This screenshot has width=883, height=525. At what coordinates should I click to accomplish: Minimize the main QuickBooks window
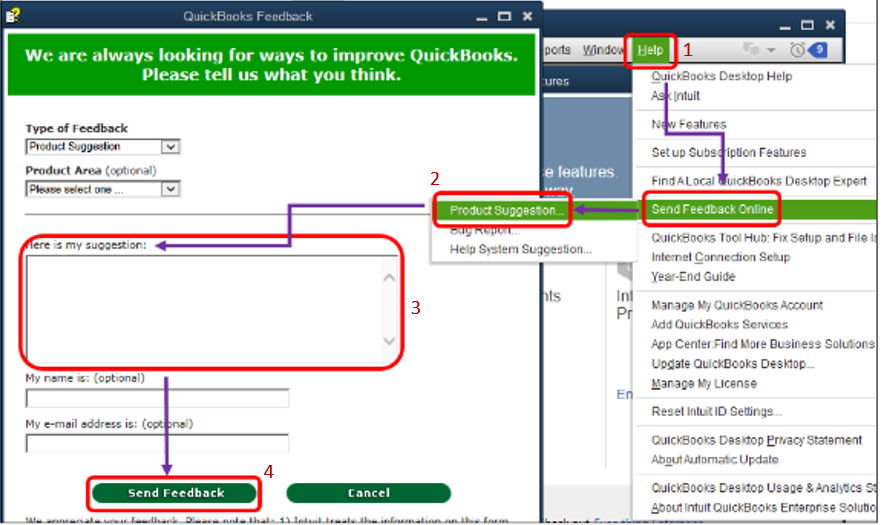pyautogui.click(x=785, y=26)
